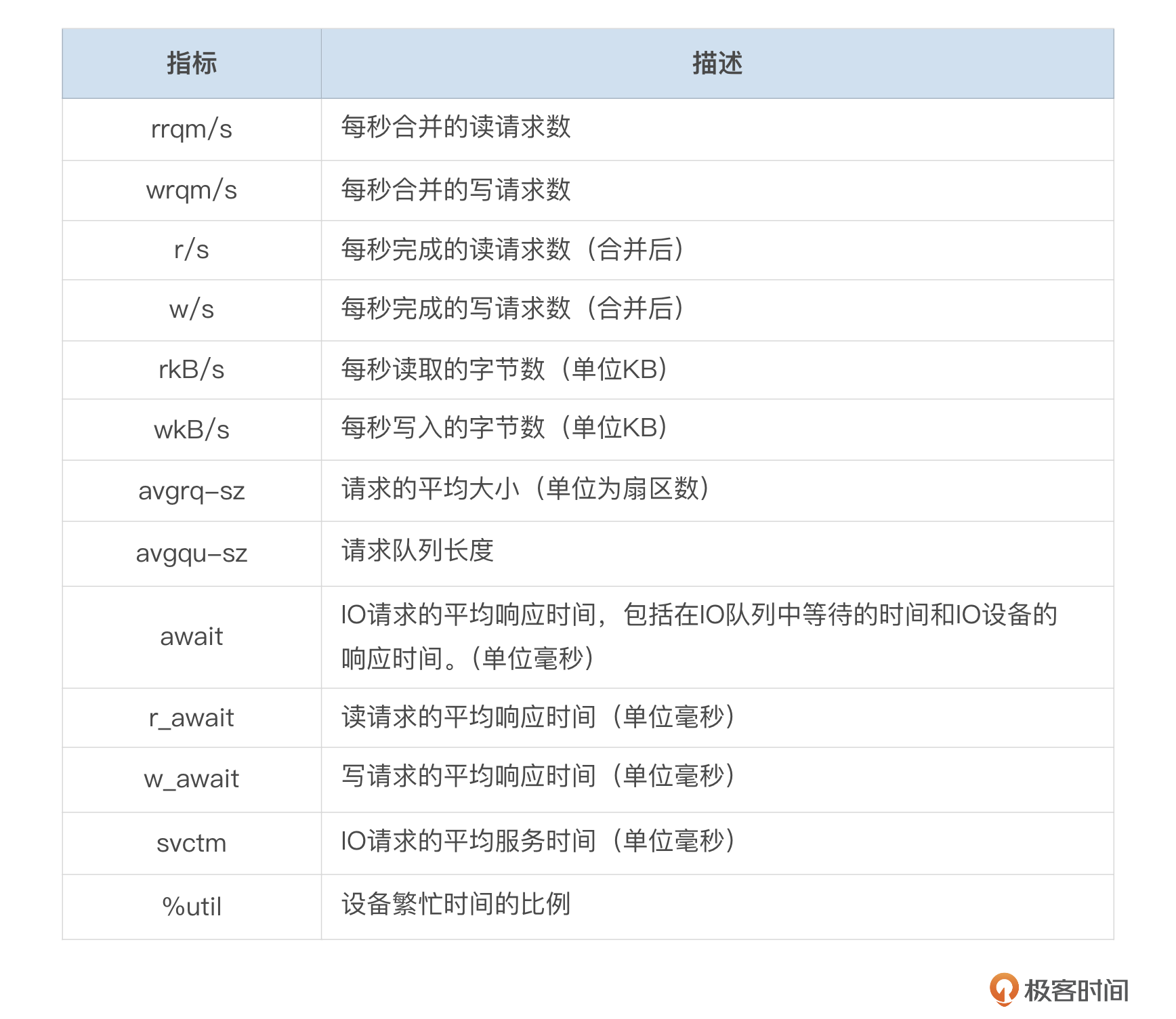Click the 描述 column header

(717, 64)
